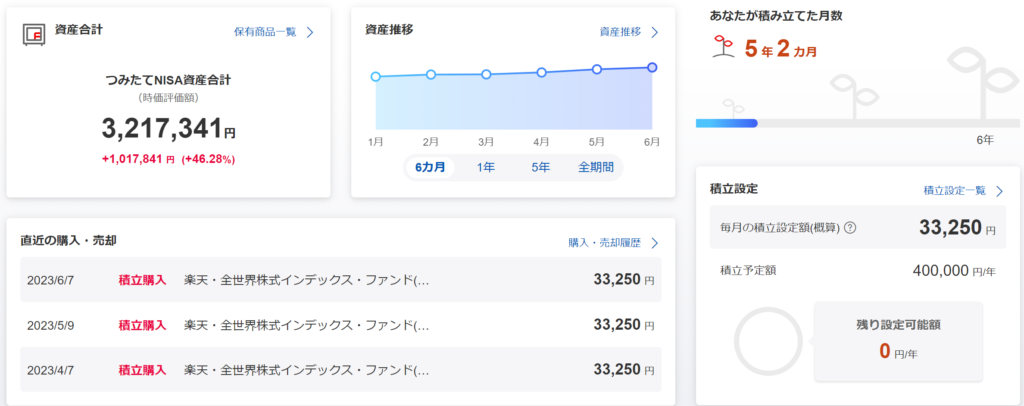Open the 2023/6/7 積立購入 transaction row
Screen dimensions: 1024x406
tap(340, 281)
